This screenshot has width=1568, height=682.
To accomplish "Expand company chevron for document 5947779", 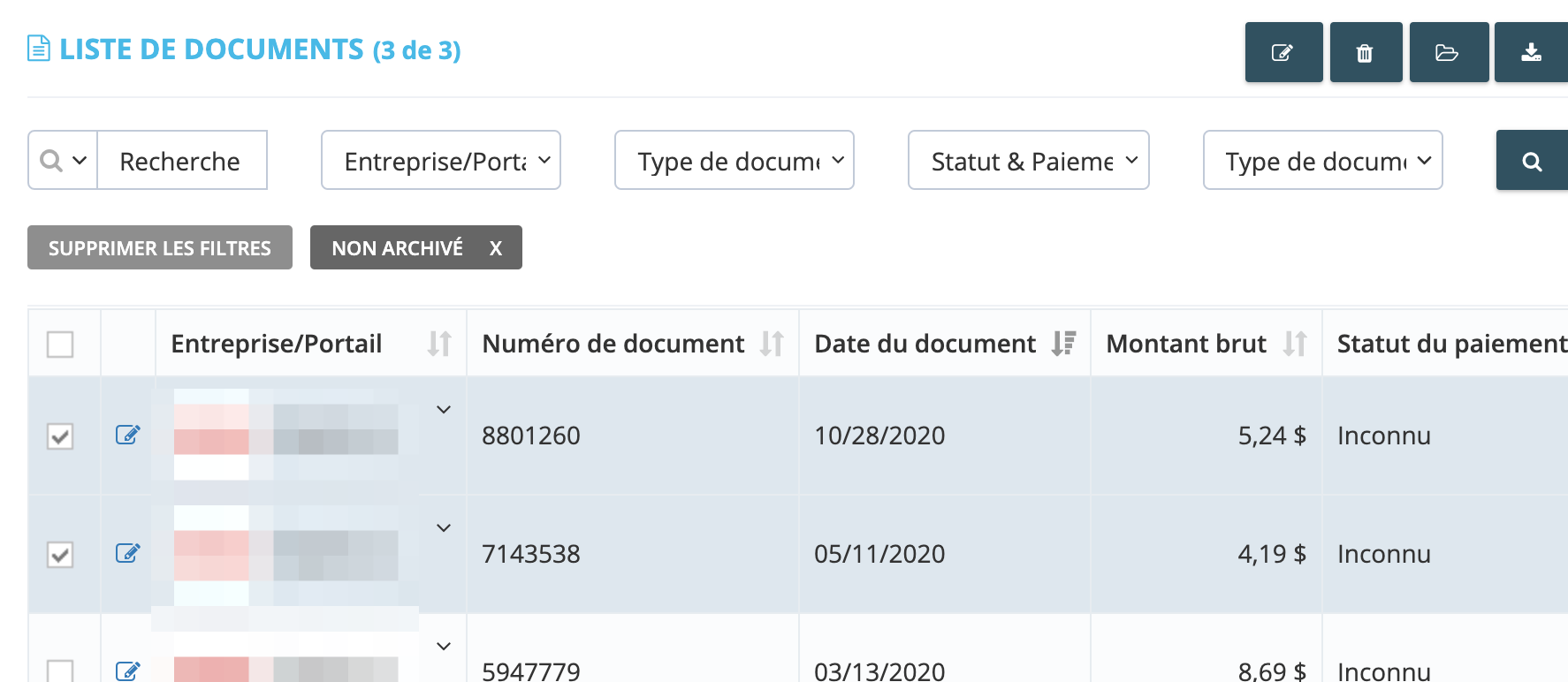I will [x=444, y=647].
